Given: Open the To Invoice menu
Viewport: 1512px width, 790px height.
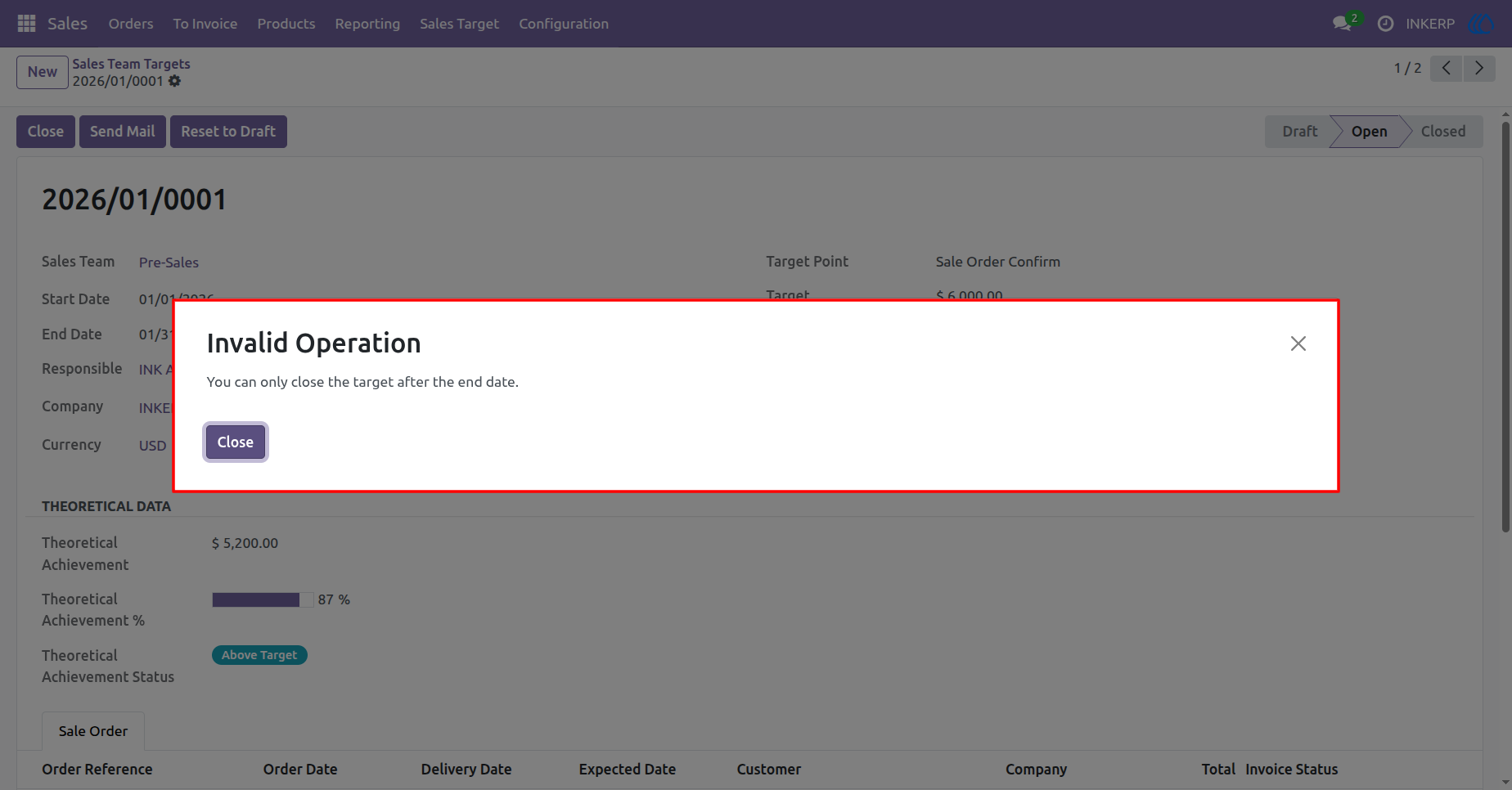Looking at the screenshot, I should (205, 24).
